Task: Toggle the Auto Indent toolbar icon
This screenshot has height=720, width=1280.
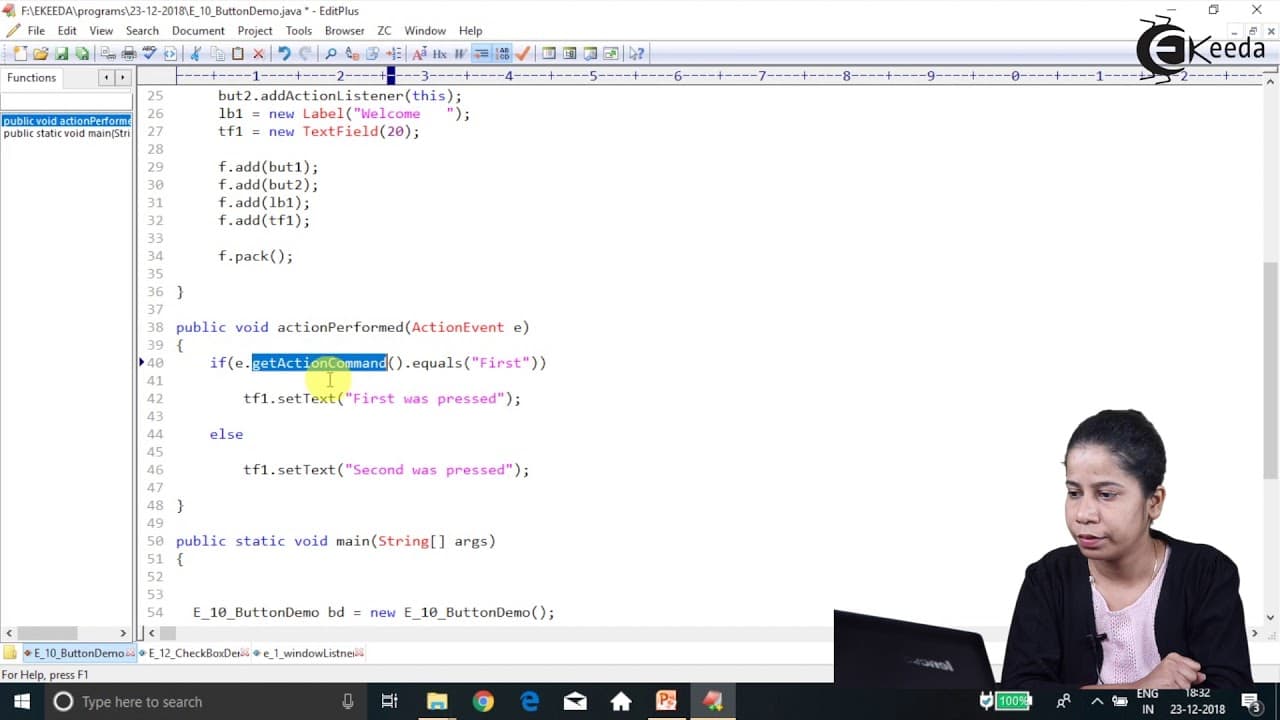Action: click(481, 53)
